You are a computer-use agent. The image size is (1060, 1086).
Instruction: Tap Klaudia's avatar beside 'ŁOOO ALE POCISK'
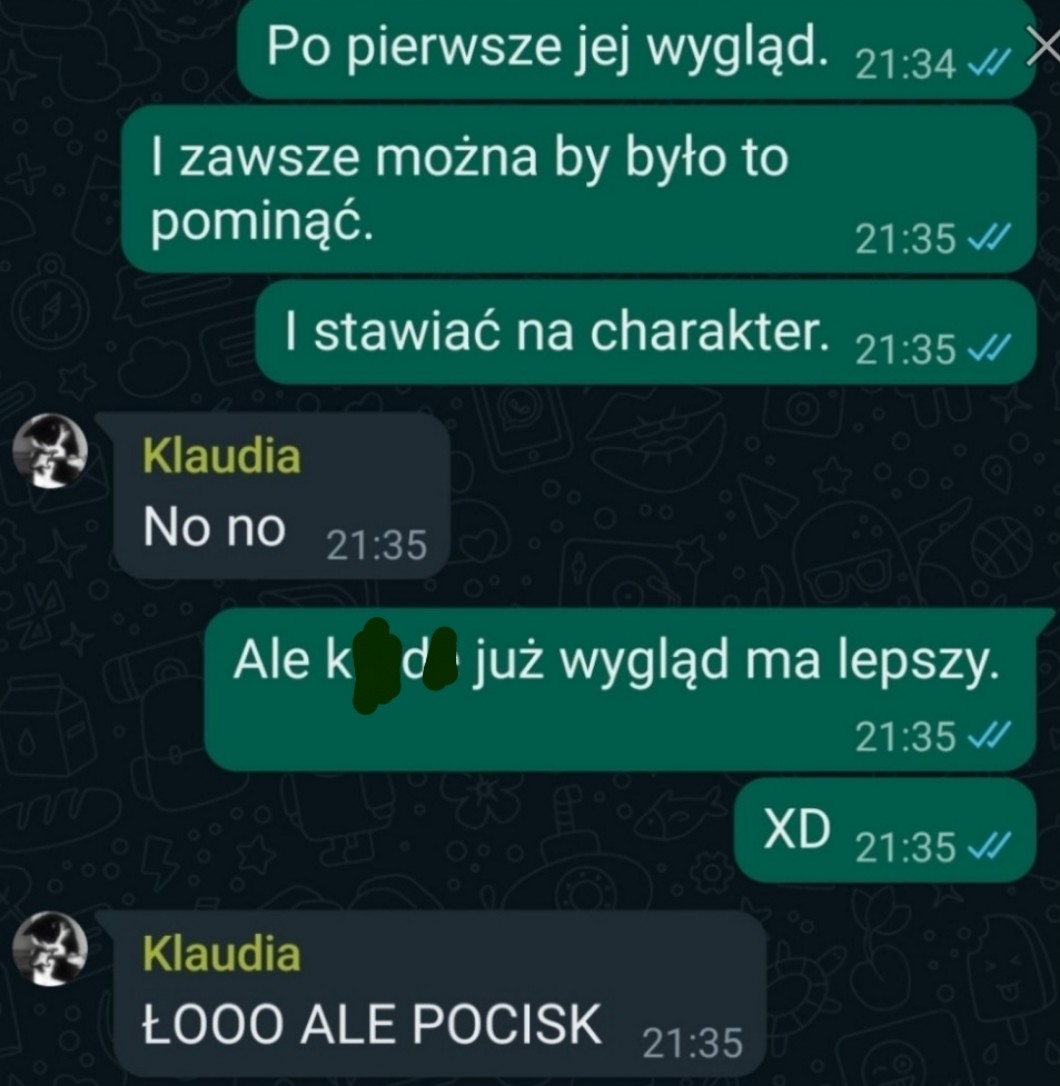point(51,949)
